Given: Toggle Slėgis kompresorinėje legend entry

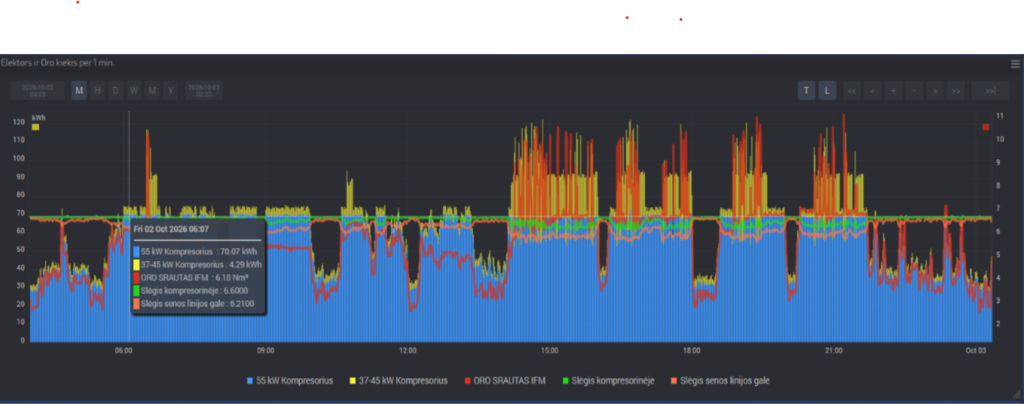Looking at the screenshot, I should point(609,381).
